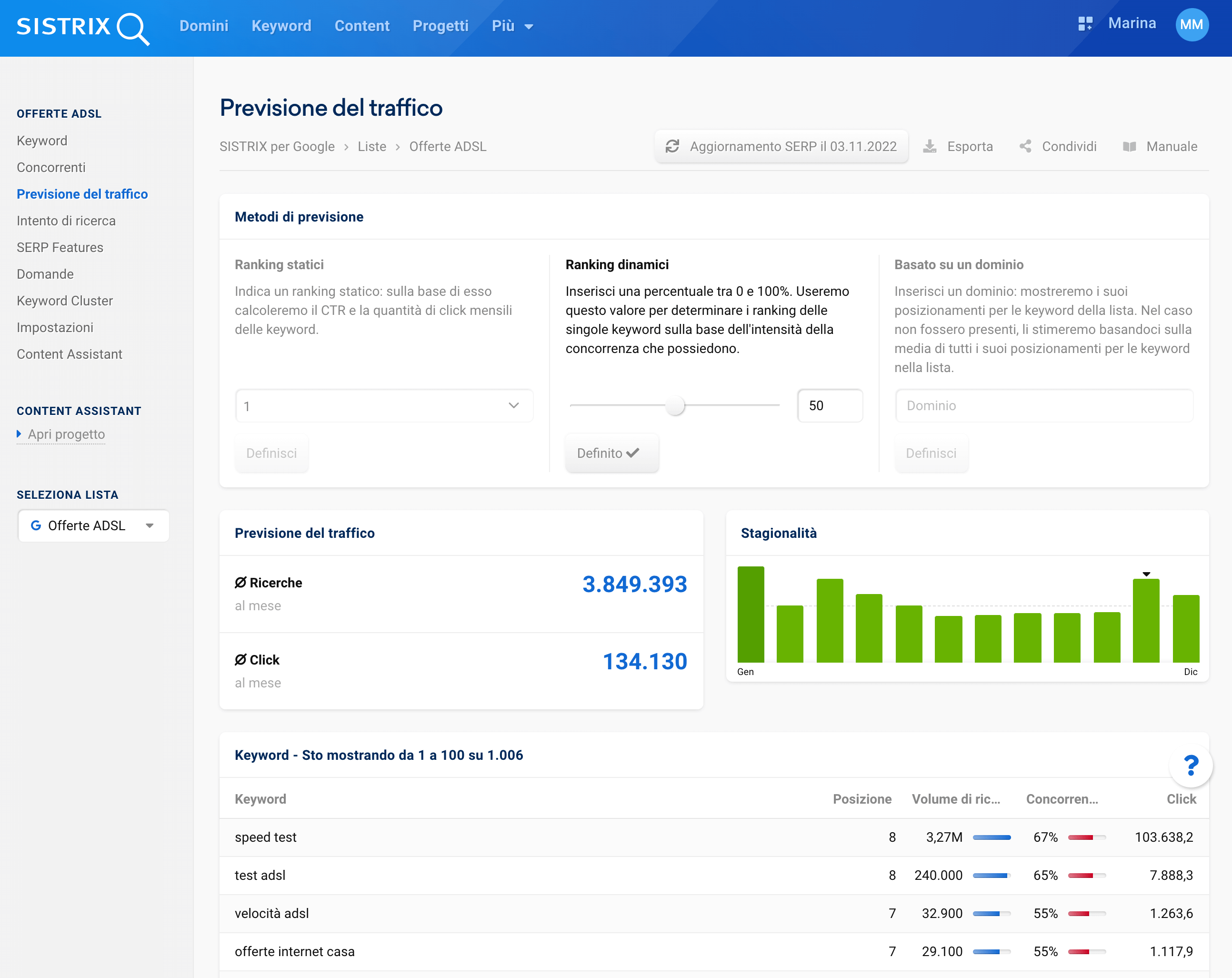Screen dimensions: 1232x978
Task: Sort by Click column header
Action: click(1181, 799)
